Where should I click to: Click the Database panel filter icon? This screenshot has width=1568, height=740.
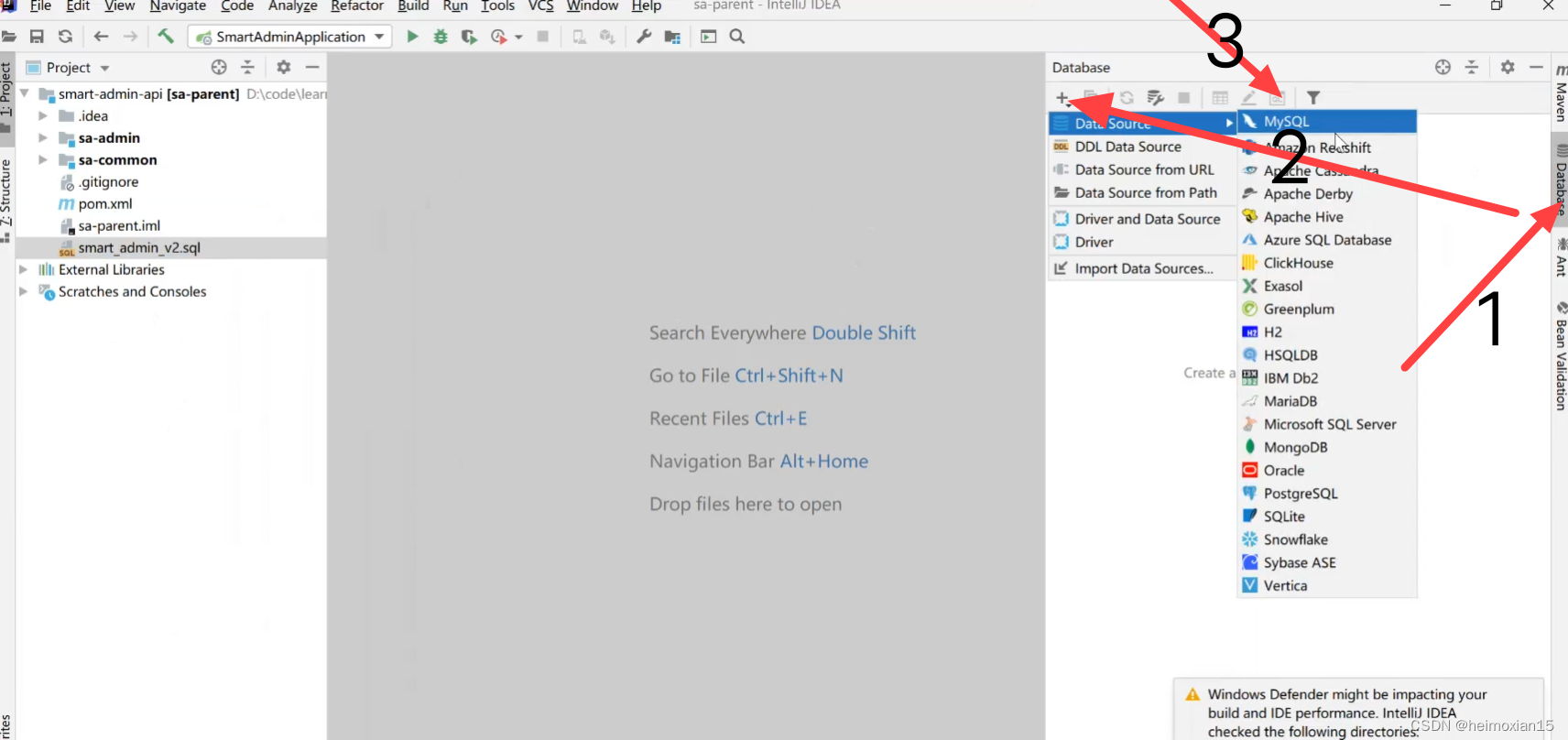[1313, 98]
